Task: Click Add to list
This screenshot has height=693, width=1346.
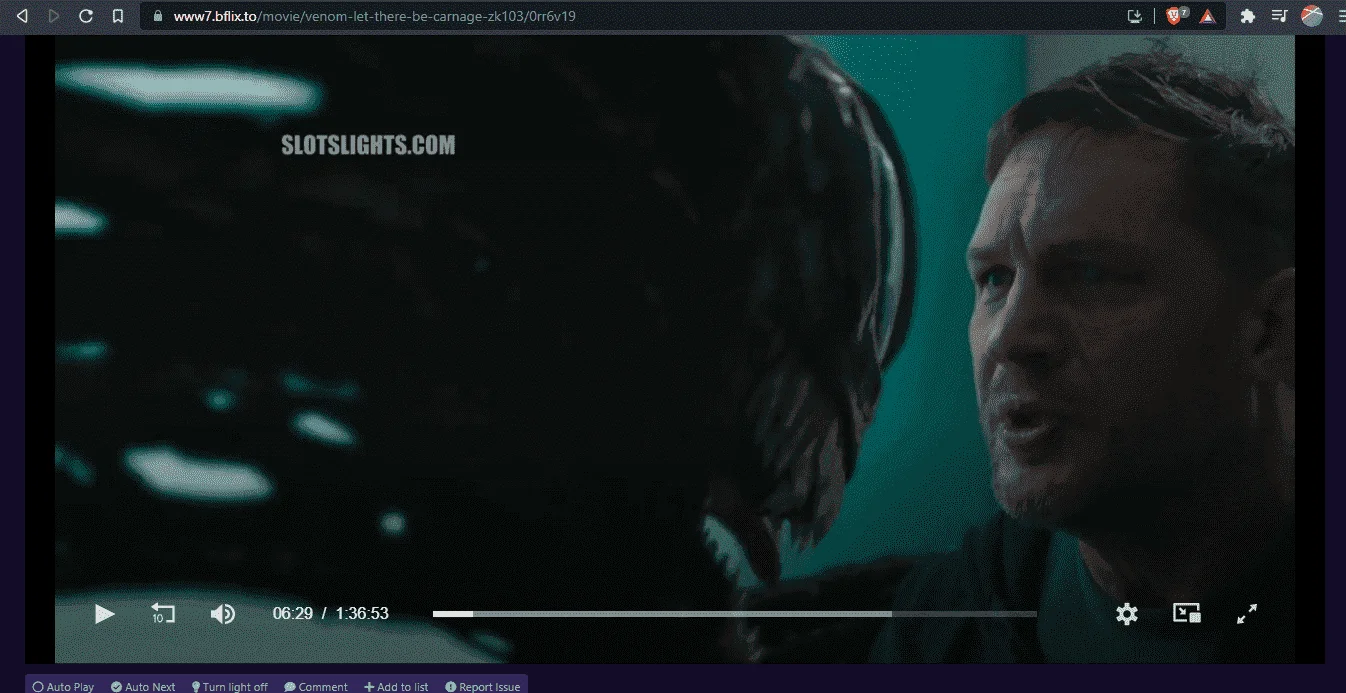Action: [x=396, y=687]
